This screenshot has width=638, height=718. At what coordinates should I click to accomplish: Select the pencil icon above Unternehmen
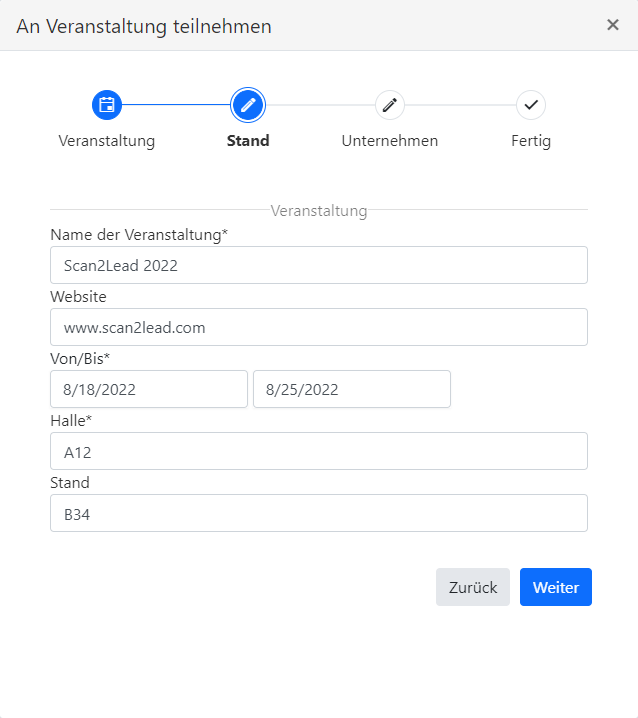pos(390,105)
